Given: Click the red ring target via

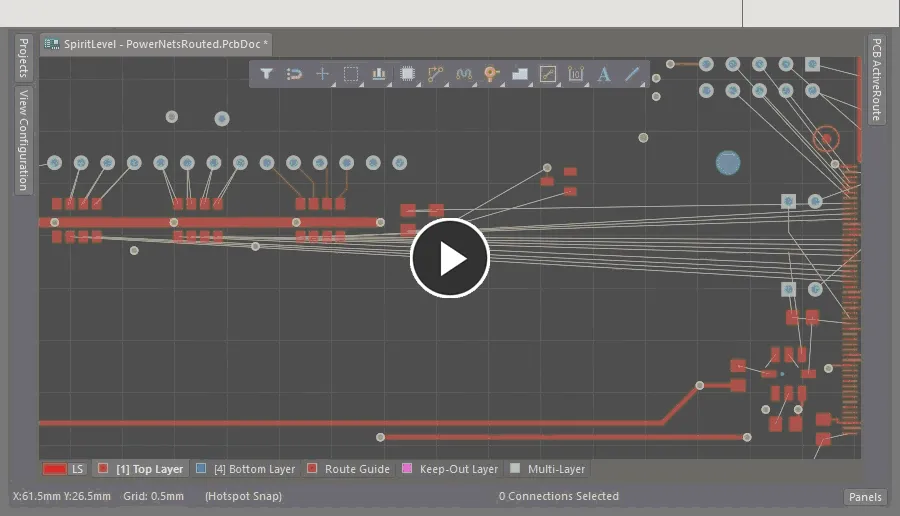Looking at the screenshot, I should click(x=826, y=139).
